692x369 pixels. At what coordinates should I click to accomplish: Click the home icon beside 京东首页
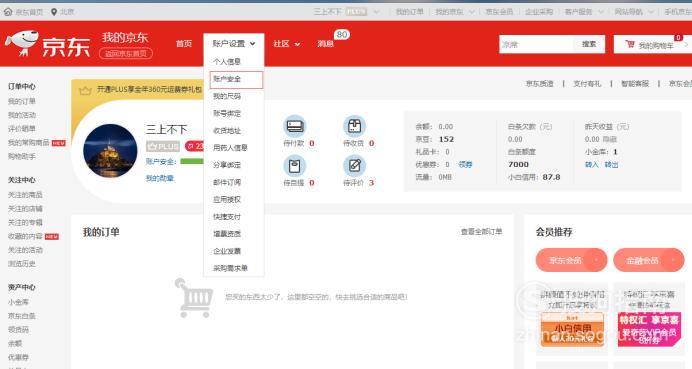point(8,12)
